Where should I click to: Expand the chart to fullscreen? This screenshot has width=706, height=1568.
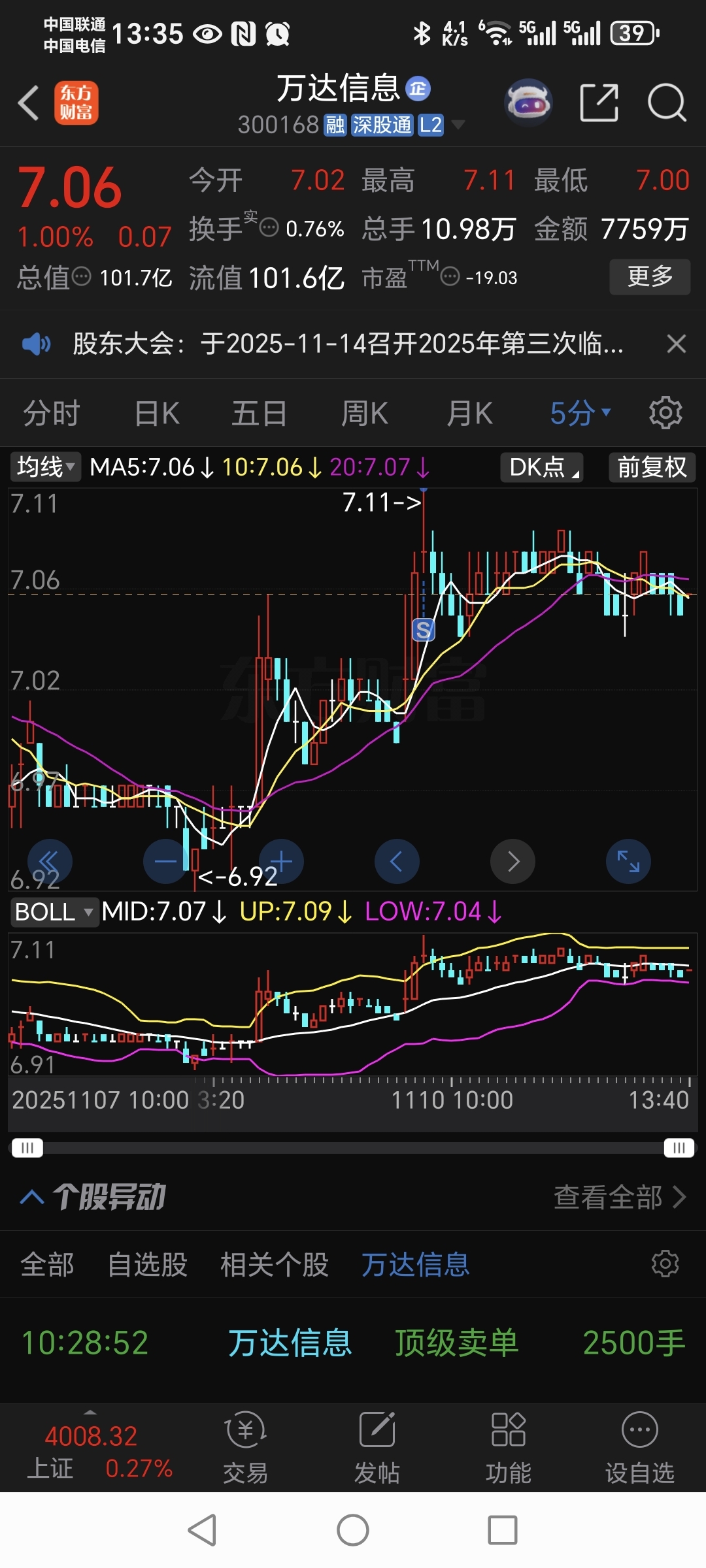[x=628, y=861]
